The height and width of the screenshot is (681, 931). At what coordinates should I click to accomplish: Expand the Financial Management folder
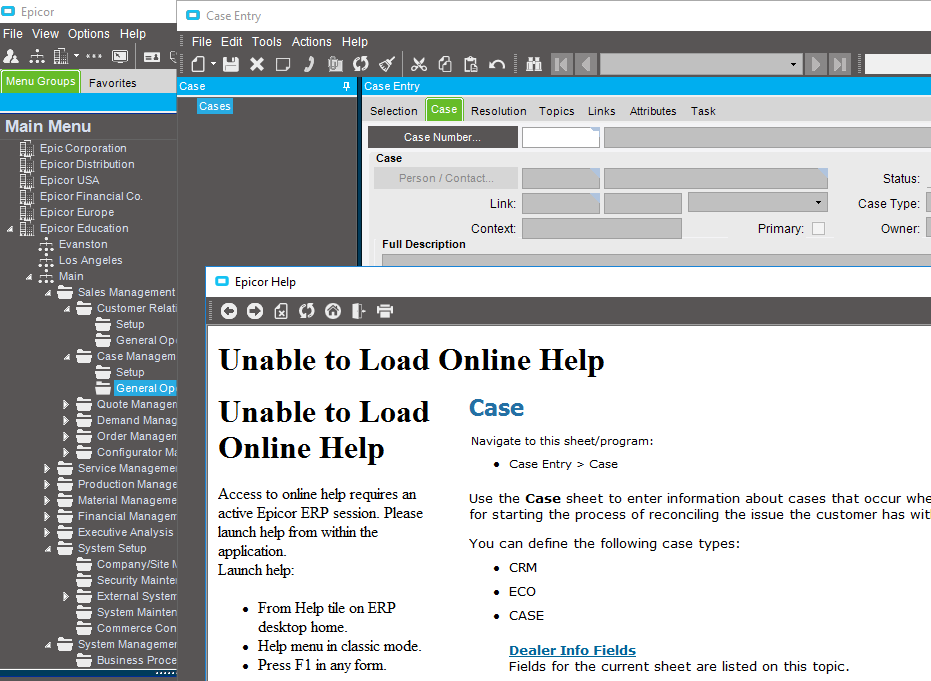click(48, 517)
